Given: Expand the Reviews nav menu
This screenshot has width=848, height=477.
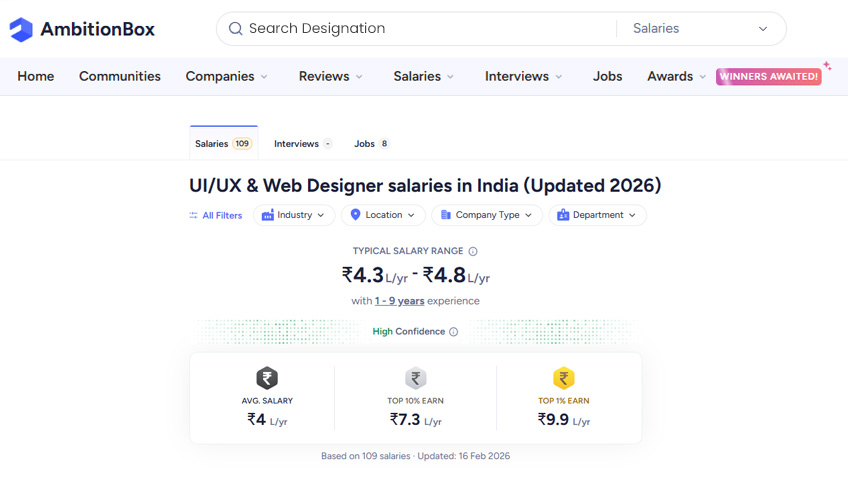Looking at the screenshot, I should [x=330, y=76].
